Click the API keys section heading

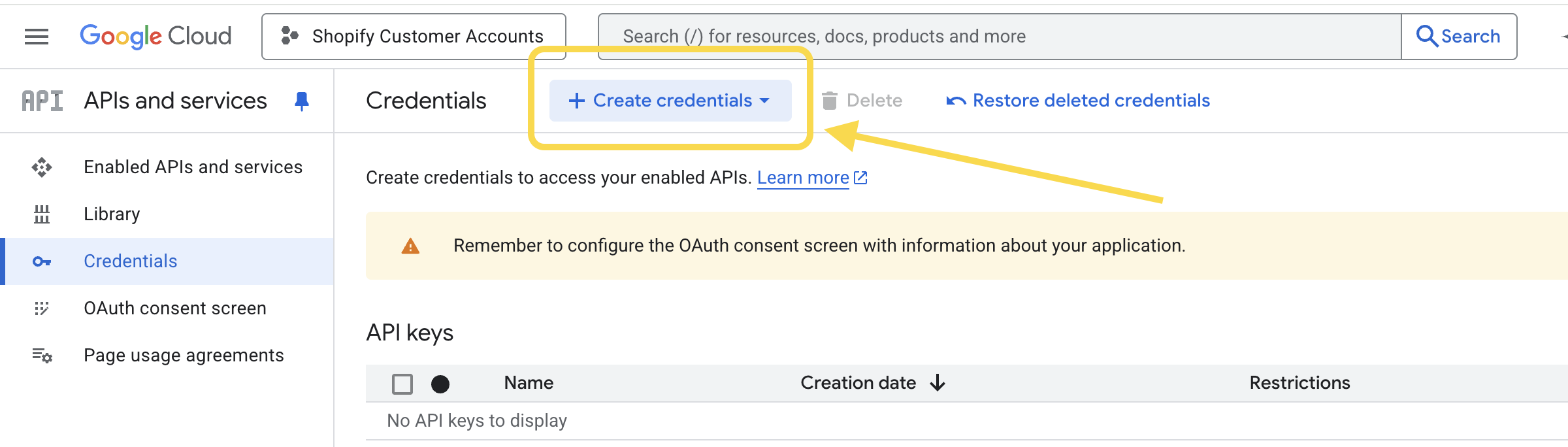click(x=410, y=333)
